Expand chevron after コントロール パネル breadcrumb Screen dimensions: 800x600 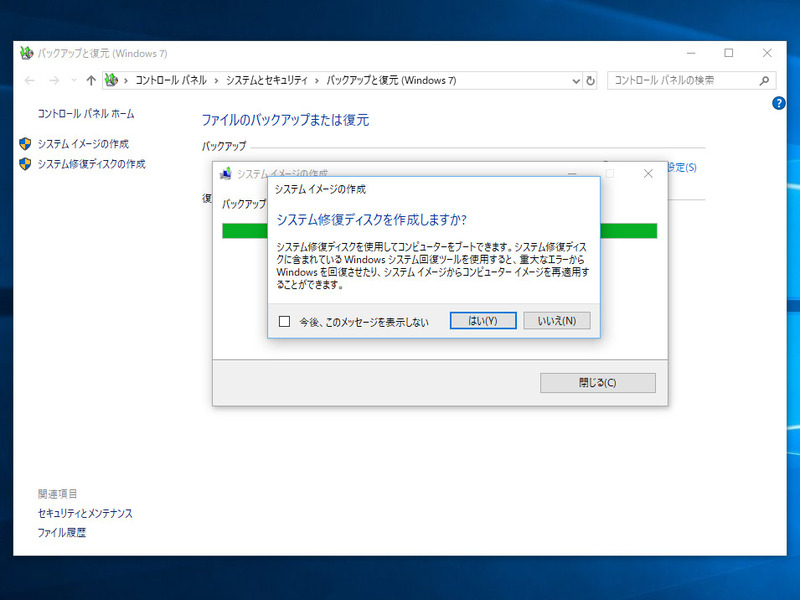[216, 81]
